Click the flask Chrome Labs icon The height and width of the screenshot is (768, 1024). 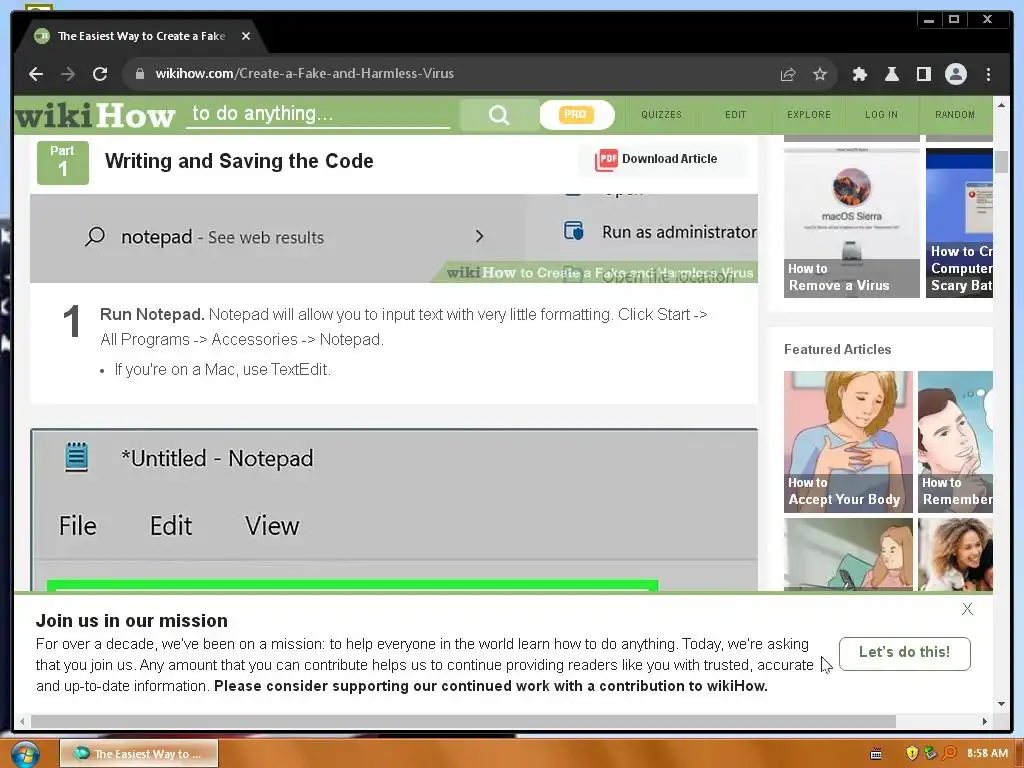click(x=891, y=74)
